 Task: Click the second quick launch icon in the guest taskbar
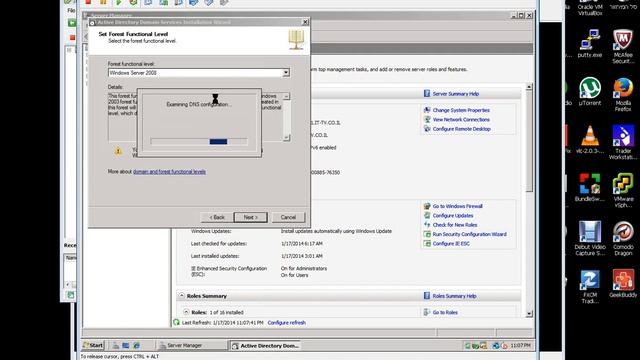(126, 345)
